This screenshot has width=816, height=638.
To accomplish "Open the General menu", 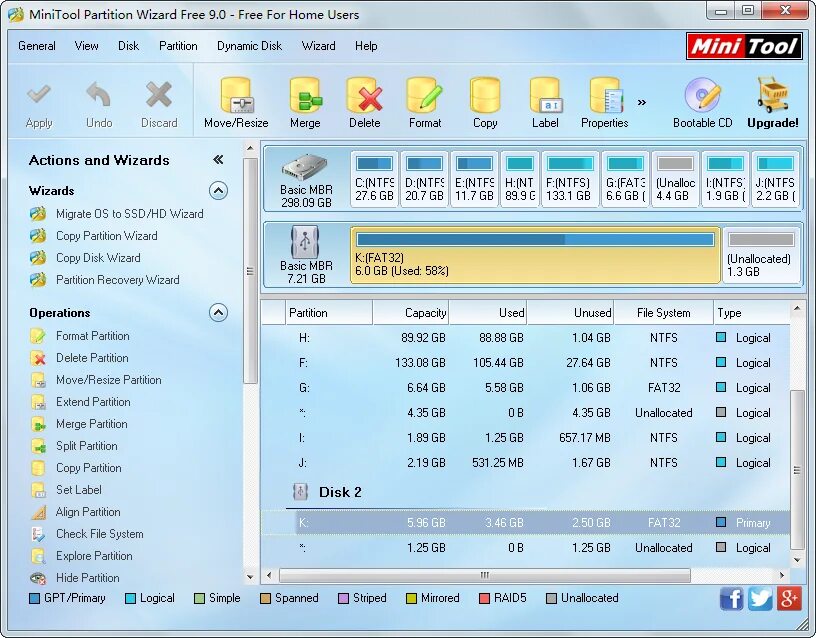I will point(36,46).
